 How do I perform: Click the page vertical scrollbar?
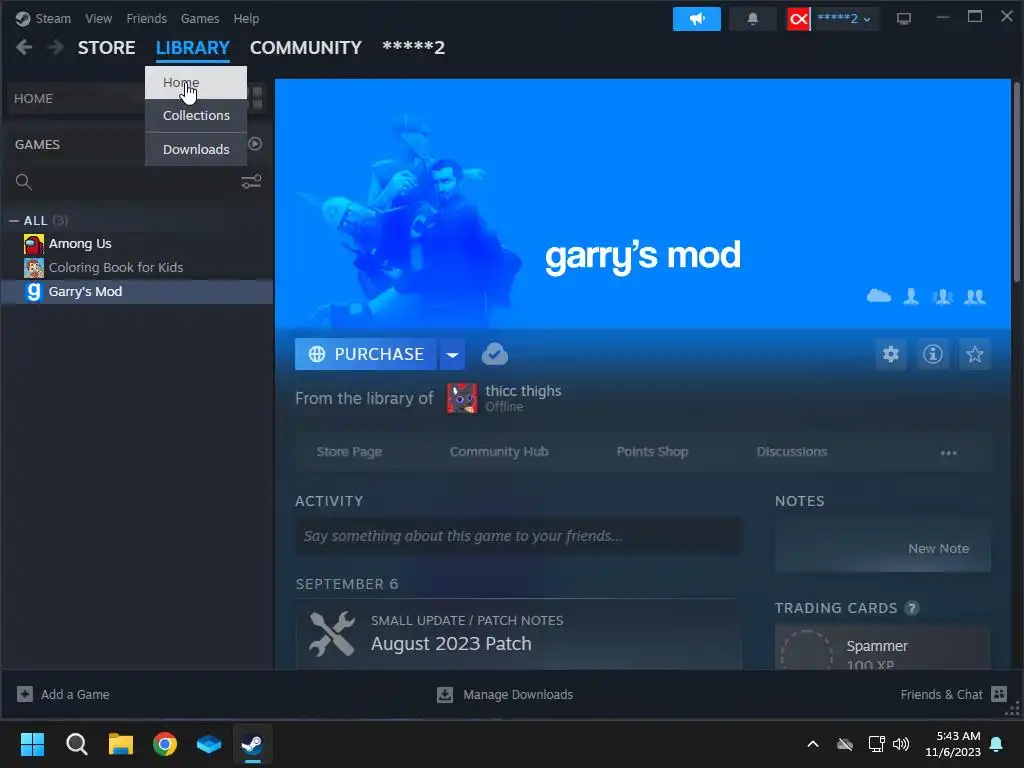pos(1016,183)
